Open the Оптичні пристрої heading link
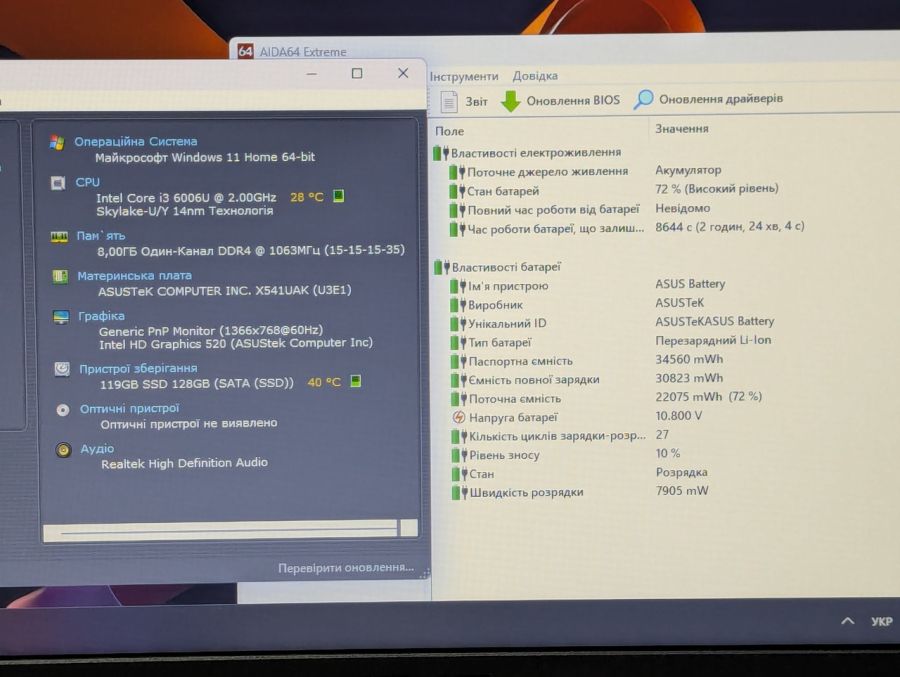The image size is (900, 677). tap(129, 408)
